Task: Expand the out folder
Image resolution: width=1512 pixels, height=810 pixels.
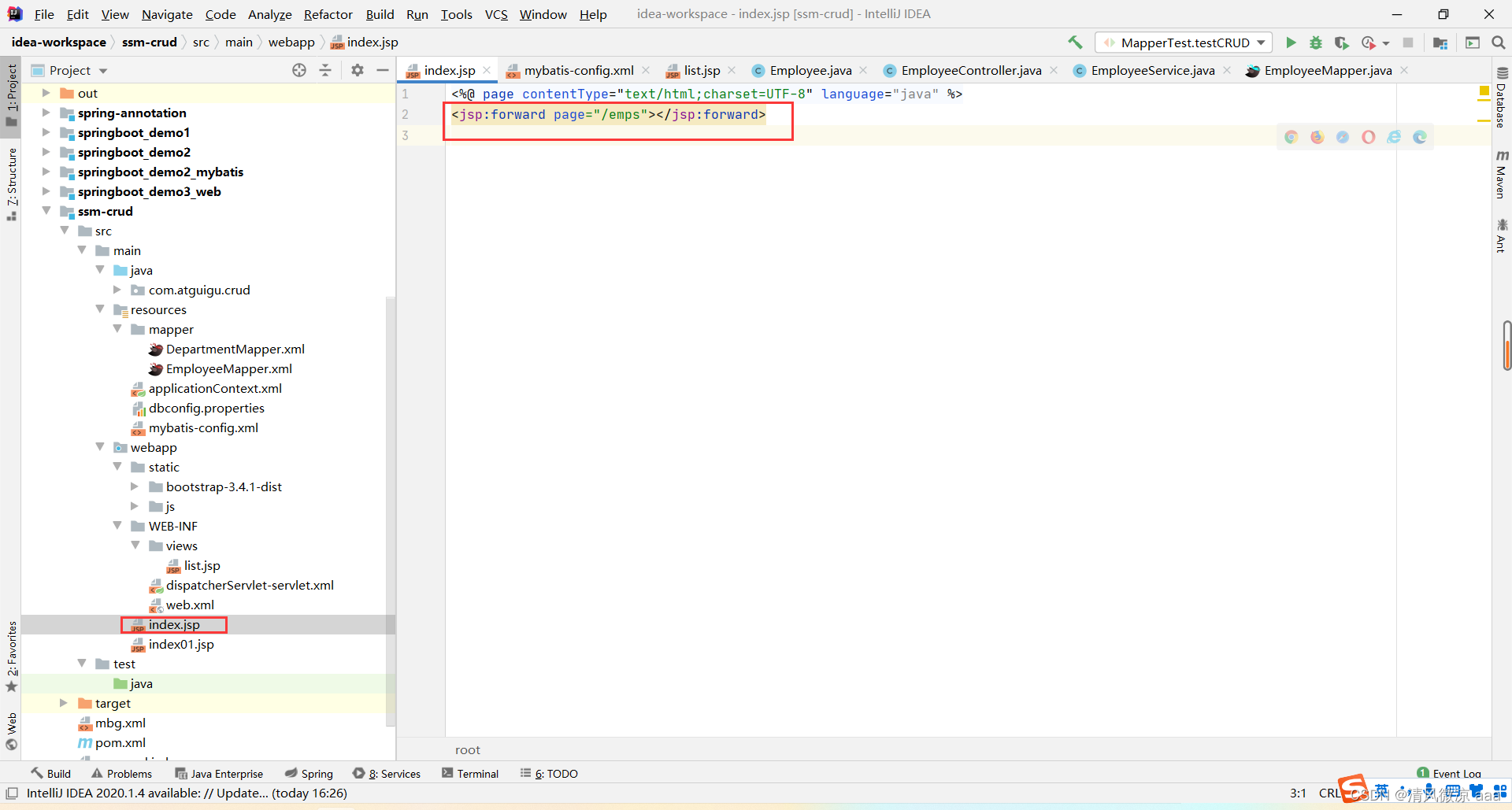Action: coord(46,93)
